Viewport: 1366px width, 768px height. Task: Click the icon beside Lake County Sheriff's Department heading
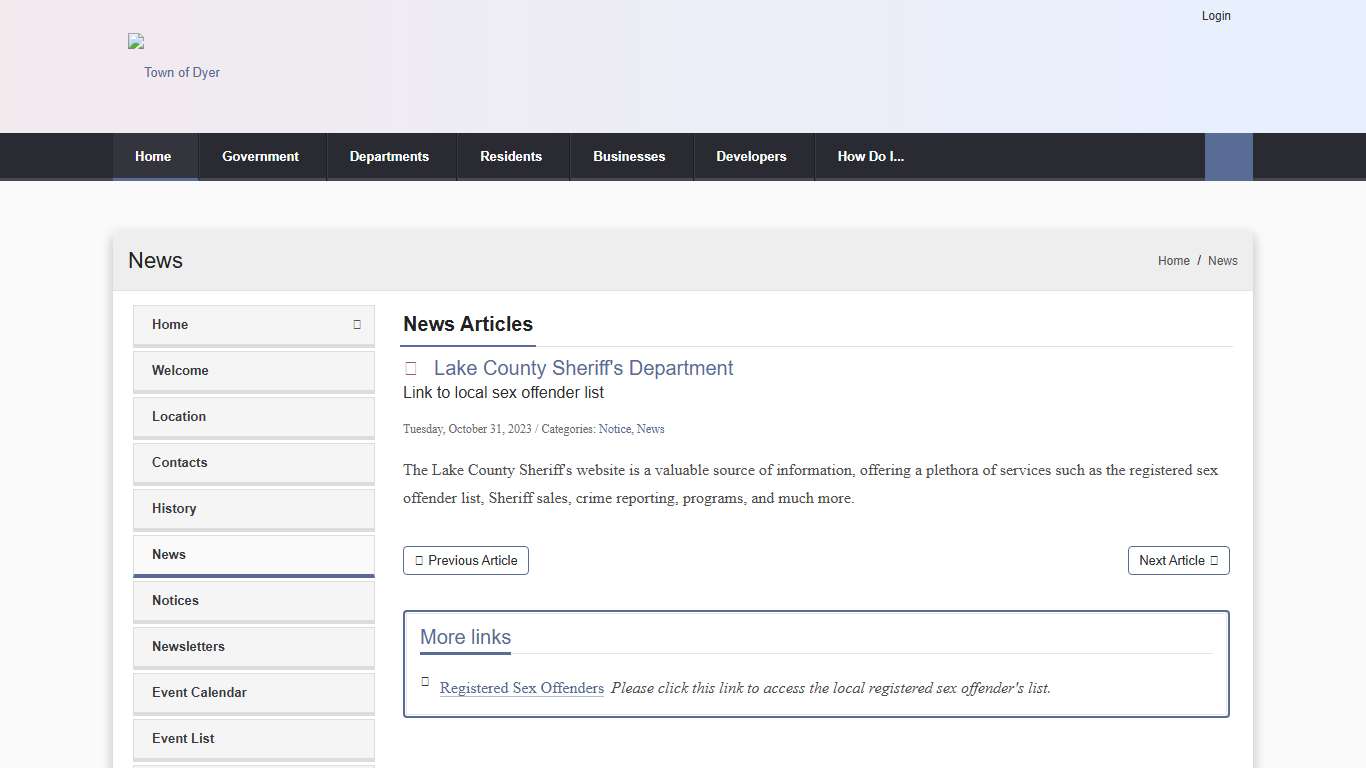click(x=410, y=368)
